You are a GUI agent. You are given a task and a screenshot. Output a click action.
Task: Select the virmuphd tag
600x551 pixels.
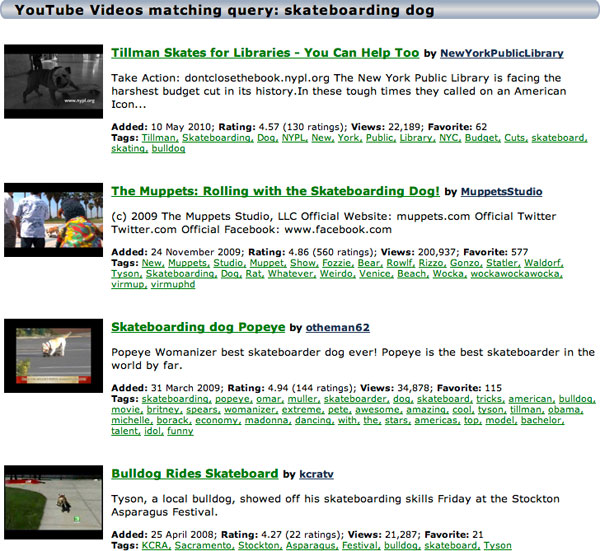[x=173, y=284]
